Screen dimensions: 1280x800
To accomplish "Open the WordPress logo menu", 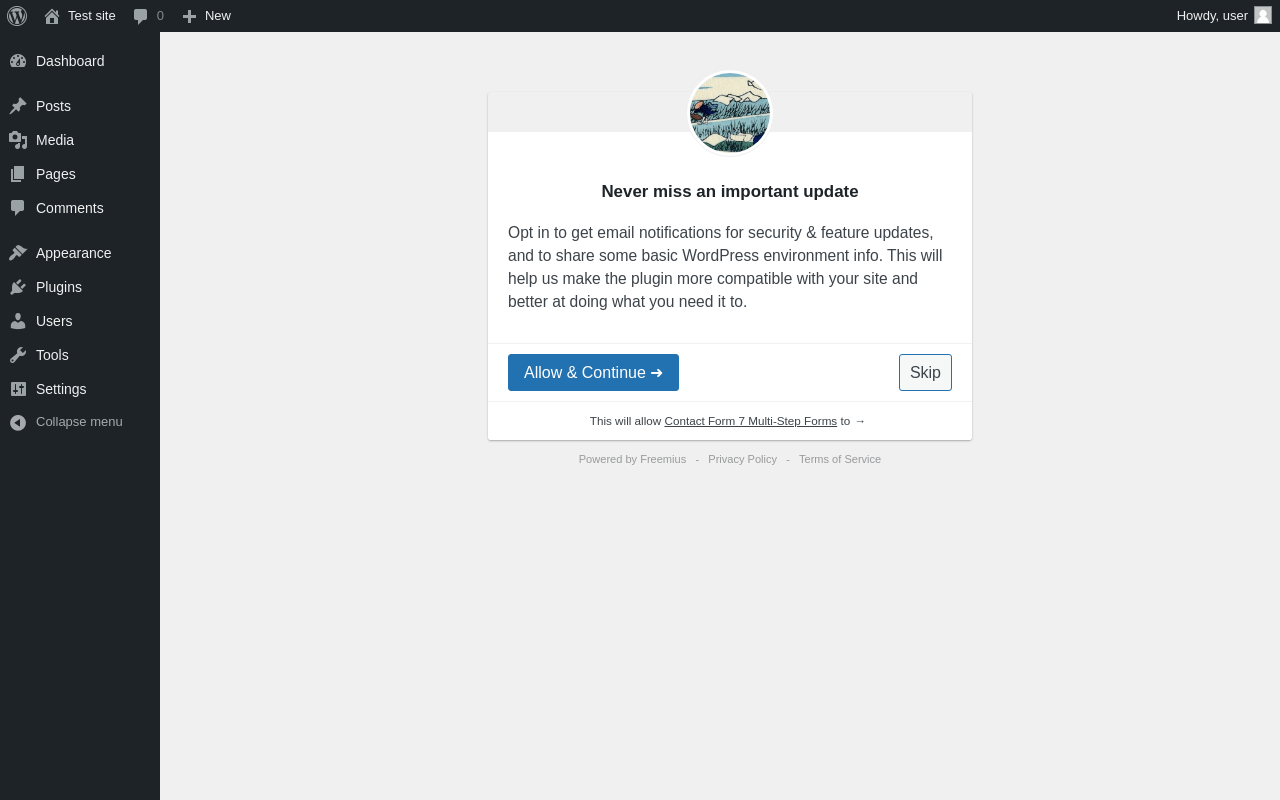I will tap(17, 16).
